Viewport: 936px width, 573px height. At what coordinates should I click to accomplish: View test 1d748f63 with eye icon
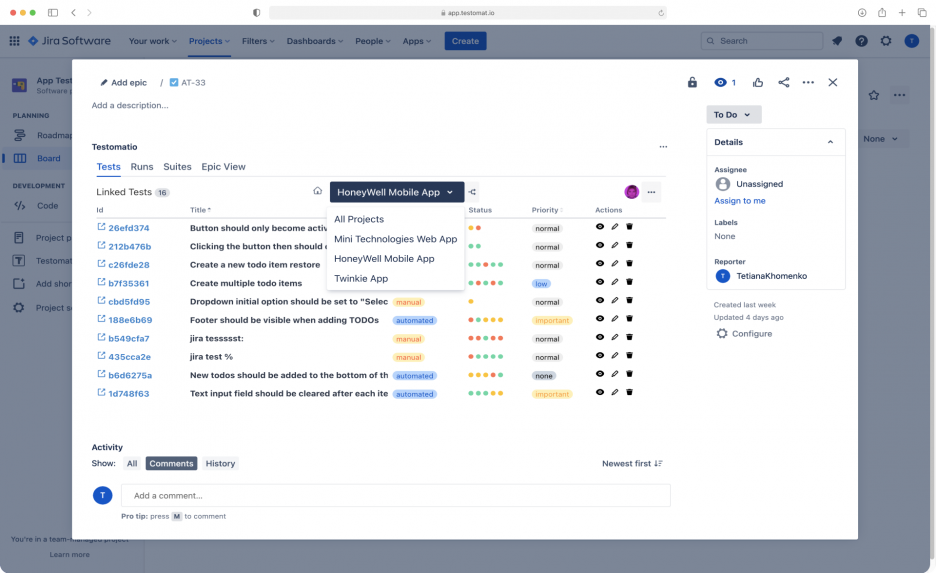click(600, 392)
